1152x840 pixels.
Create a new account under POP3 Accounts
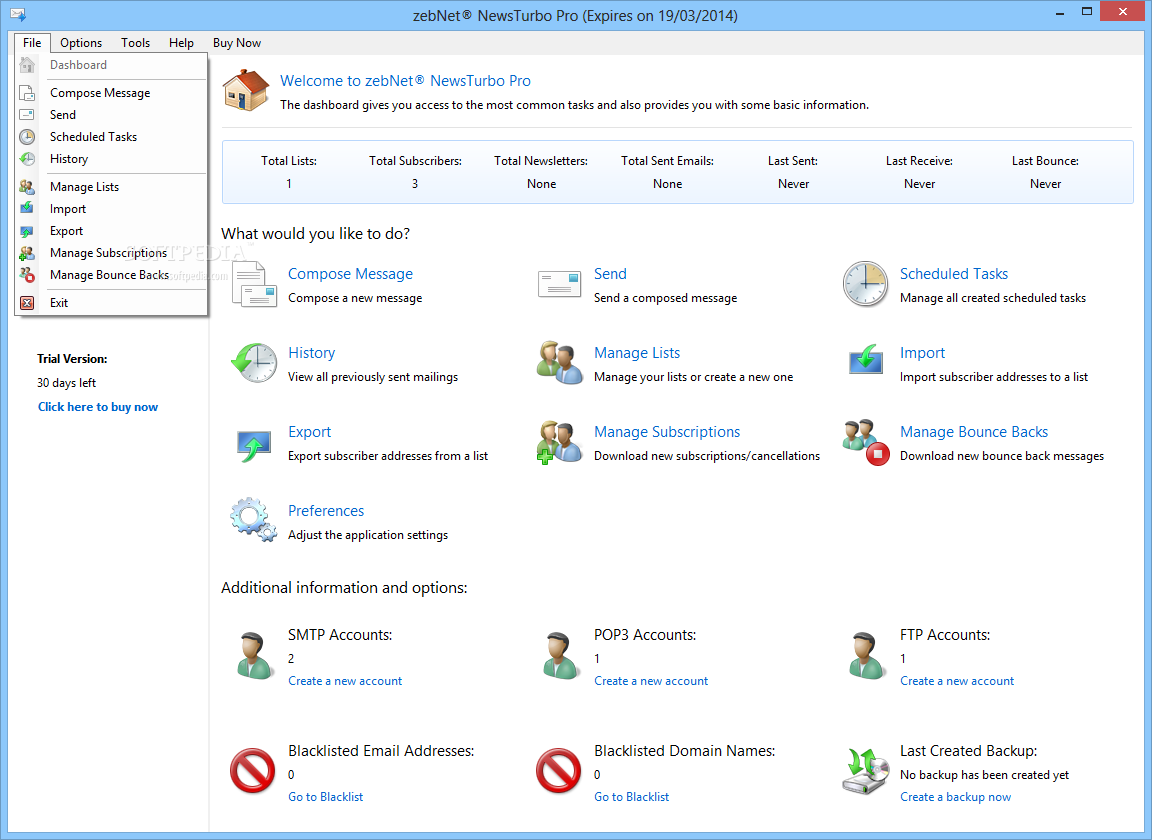[x=651, y=681]
